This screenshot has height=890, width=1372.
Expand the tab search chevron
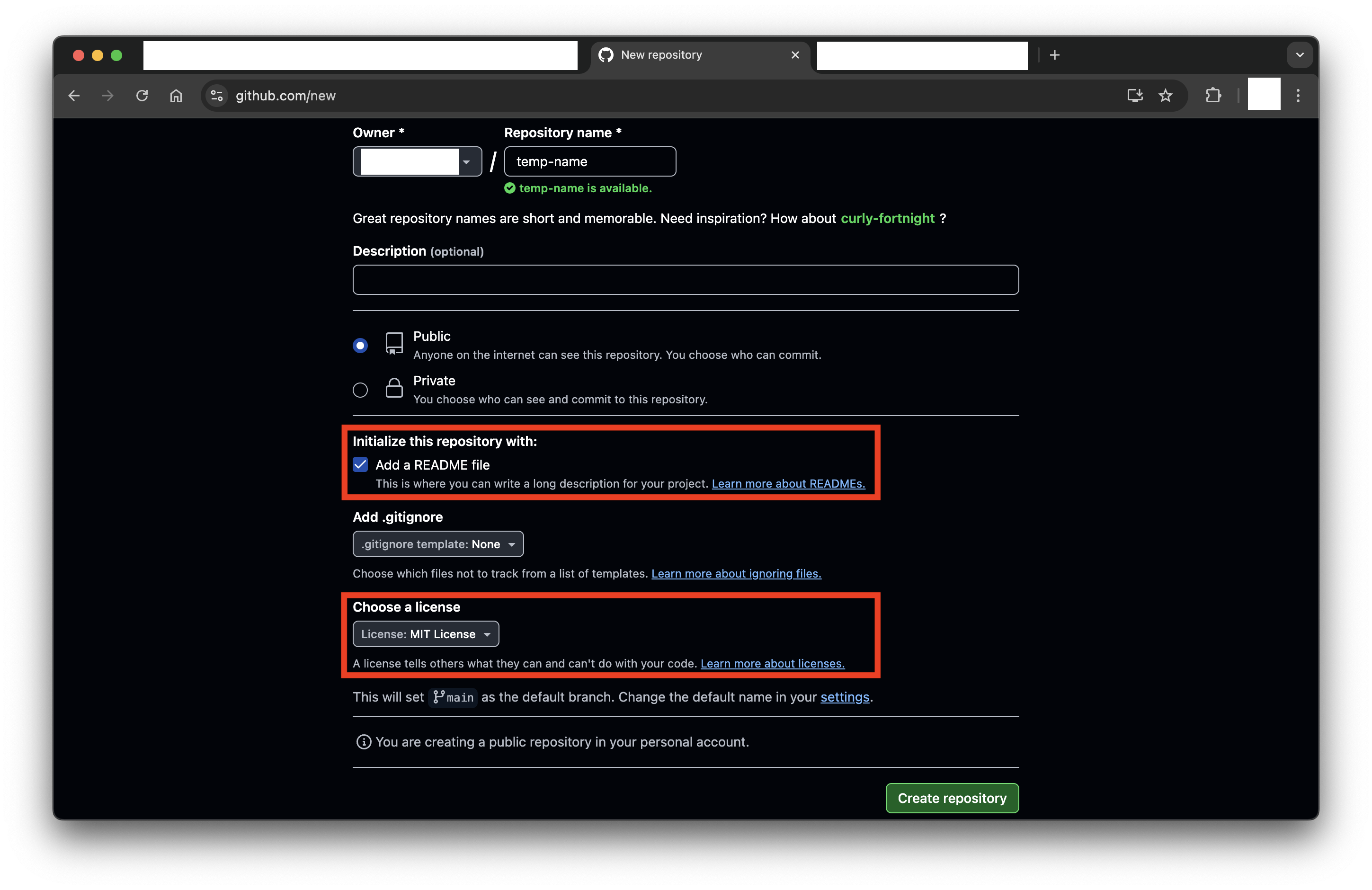(x=1300, y=55)
